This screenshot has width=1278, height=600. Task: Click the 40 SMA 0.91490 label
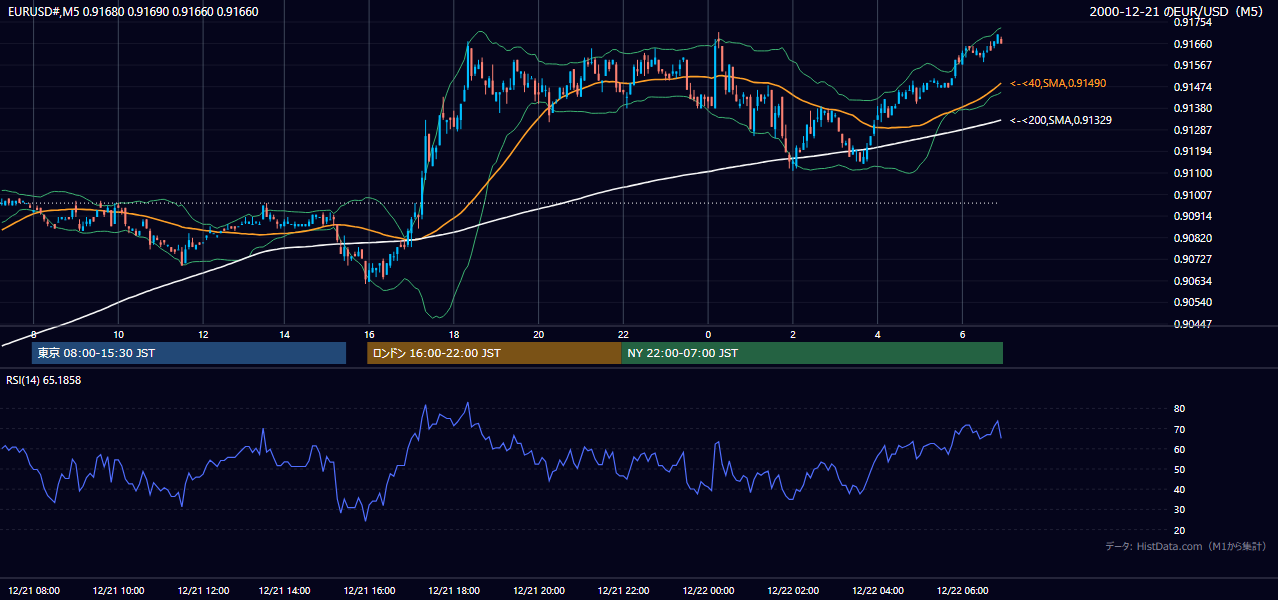pos(1058,83)
